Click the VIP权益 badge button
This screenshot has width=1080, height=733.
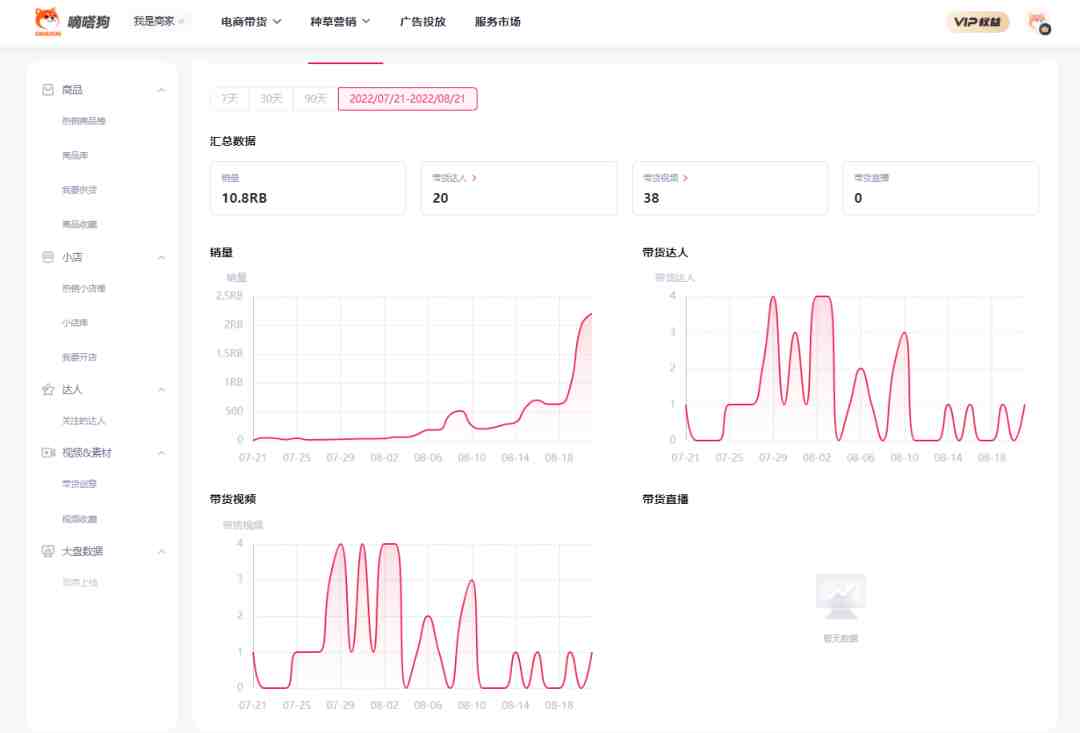977,22
